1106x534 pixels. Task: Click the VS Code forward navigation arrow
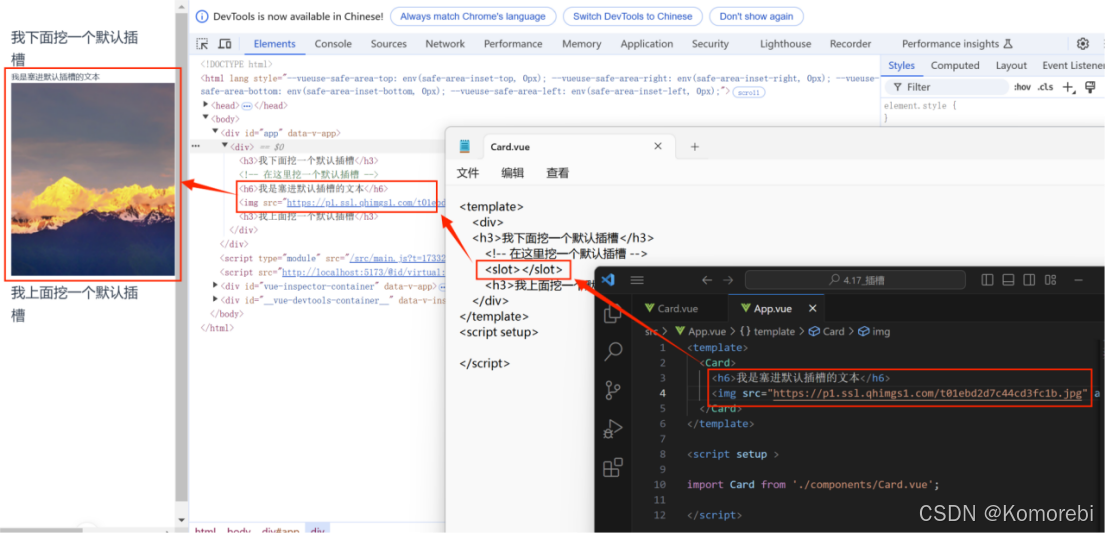[x=728, y=280]
